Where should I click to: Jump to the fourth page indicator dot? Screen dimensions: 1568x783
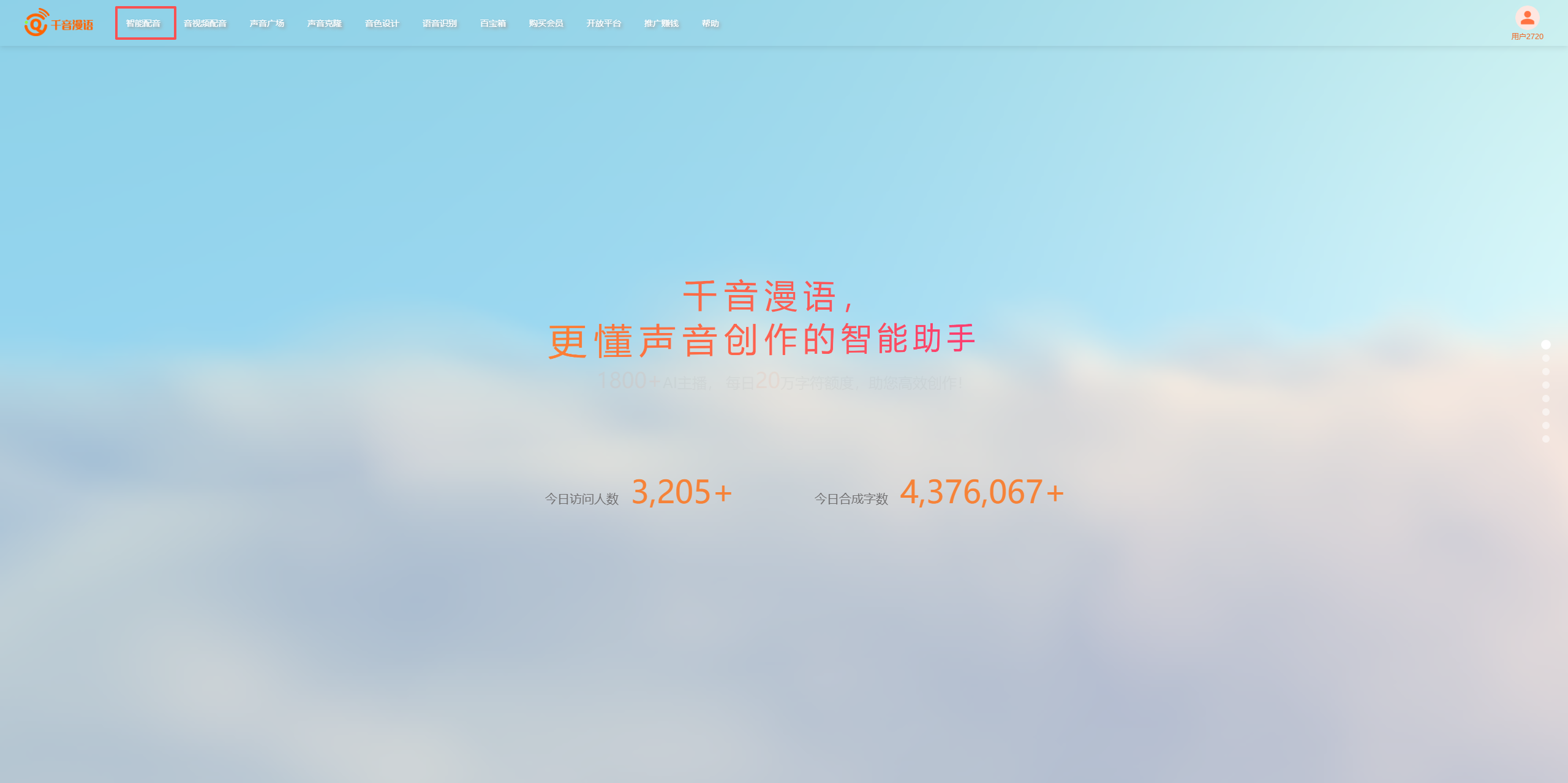pos(1546,385)
